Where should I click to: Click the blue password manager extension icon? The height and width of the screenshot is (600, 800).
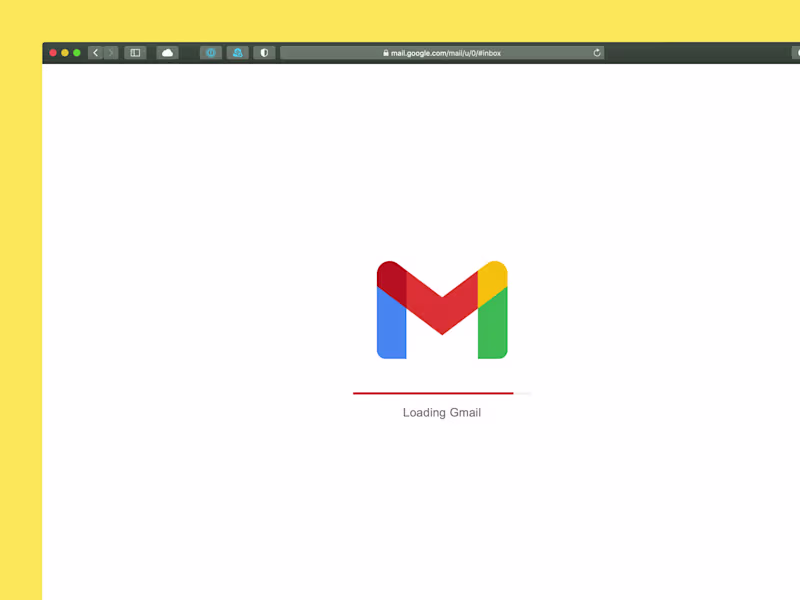(x=211, y=53)
